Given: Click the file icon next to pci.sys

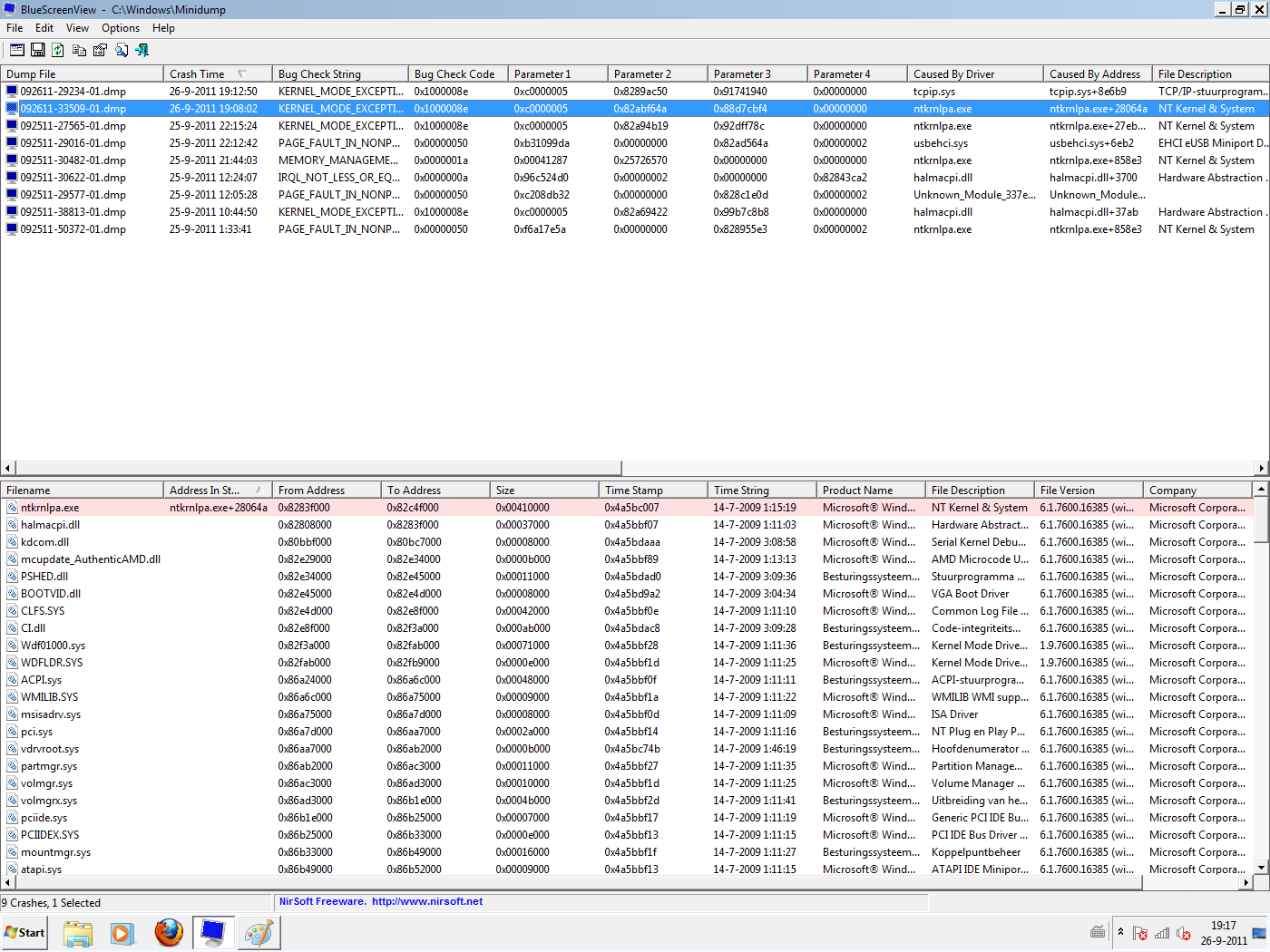Looking at the screenshot, I should (12, 732).
